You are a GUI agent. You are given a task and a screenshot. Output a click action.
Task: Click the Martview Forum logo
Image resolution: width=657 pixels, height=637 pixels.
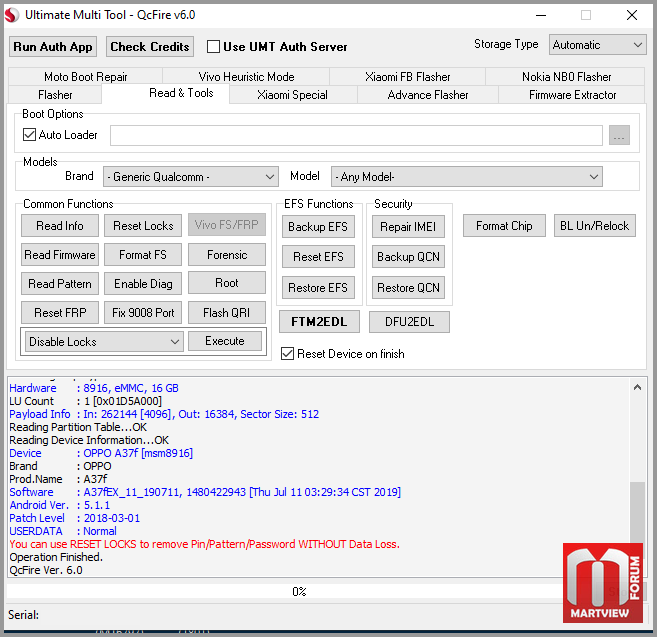coord(603,583)
